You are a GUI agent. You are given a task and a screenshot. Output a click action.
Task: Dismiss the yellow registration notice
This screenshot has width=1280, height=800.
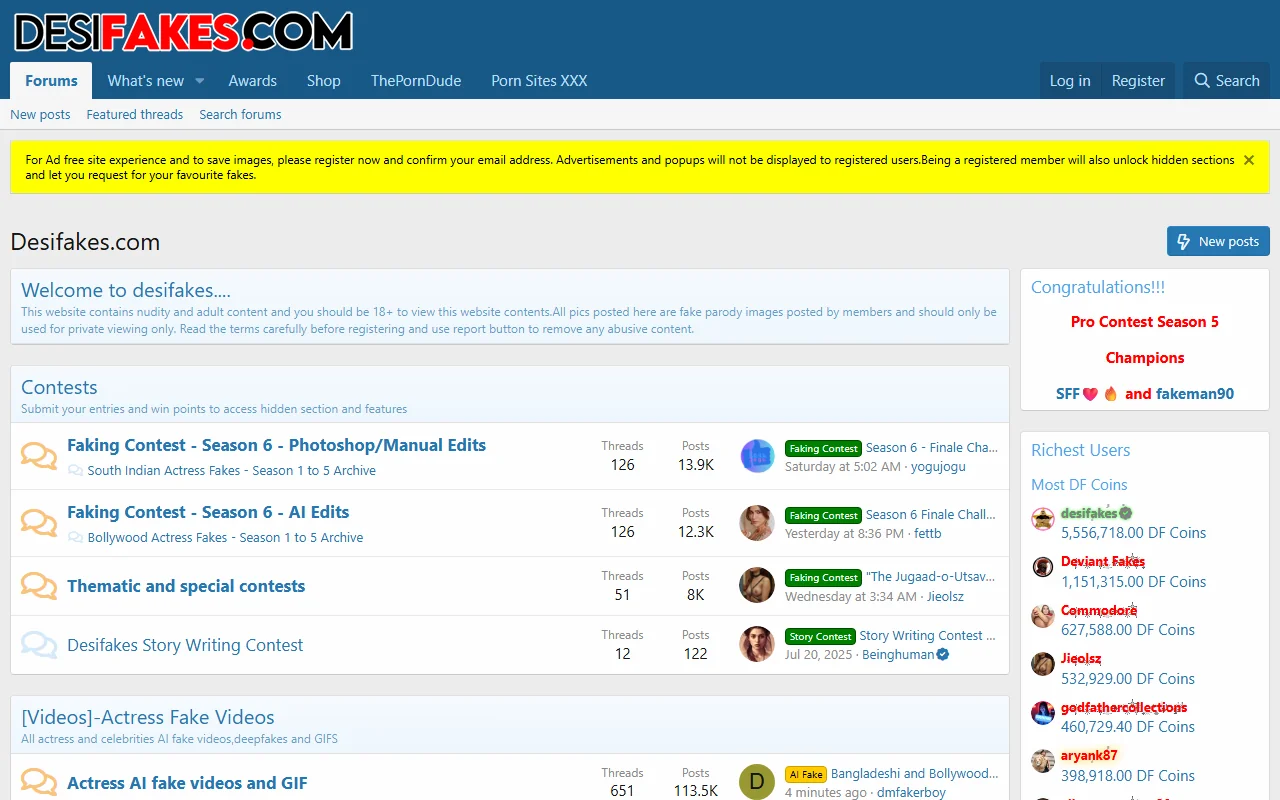1248,159
